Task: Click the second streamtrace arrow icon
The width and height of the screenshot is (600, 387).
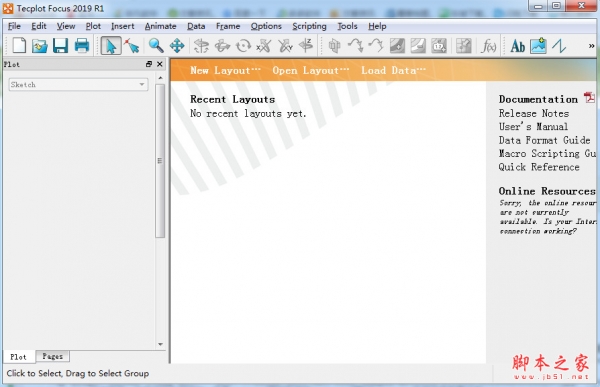Action: pos(376,46)
